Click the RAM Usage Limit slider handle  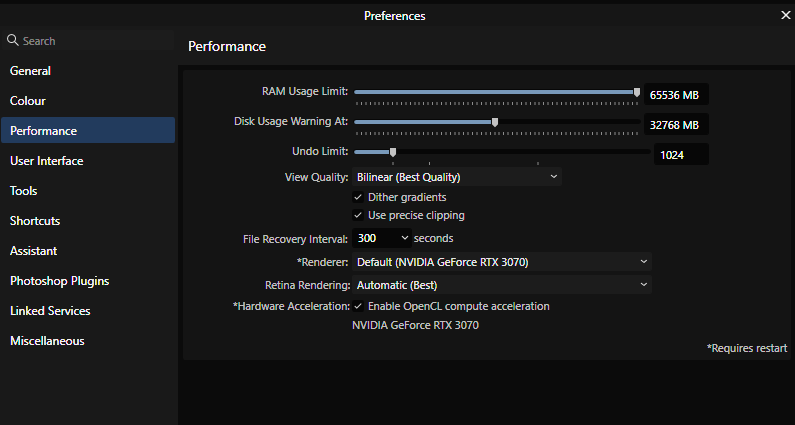click(637, 92)
